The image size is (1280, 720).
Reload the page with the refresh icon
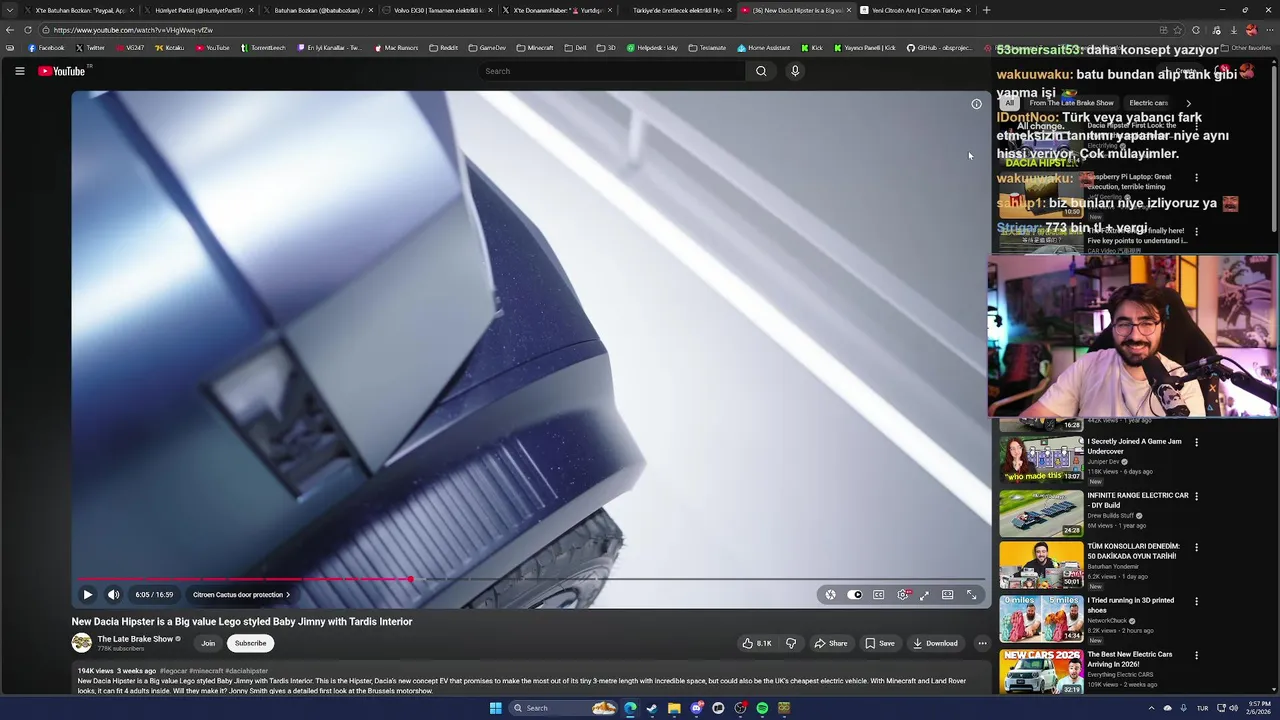[28, 30]
